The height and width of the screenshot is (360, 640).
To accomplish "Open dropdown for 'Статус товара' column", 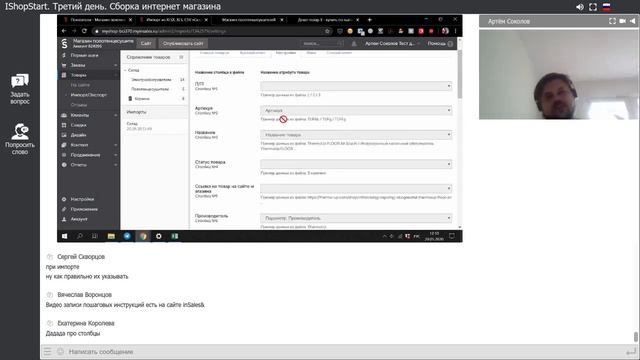I will coord(356,164).
